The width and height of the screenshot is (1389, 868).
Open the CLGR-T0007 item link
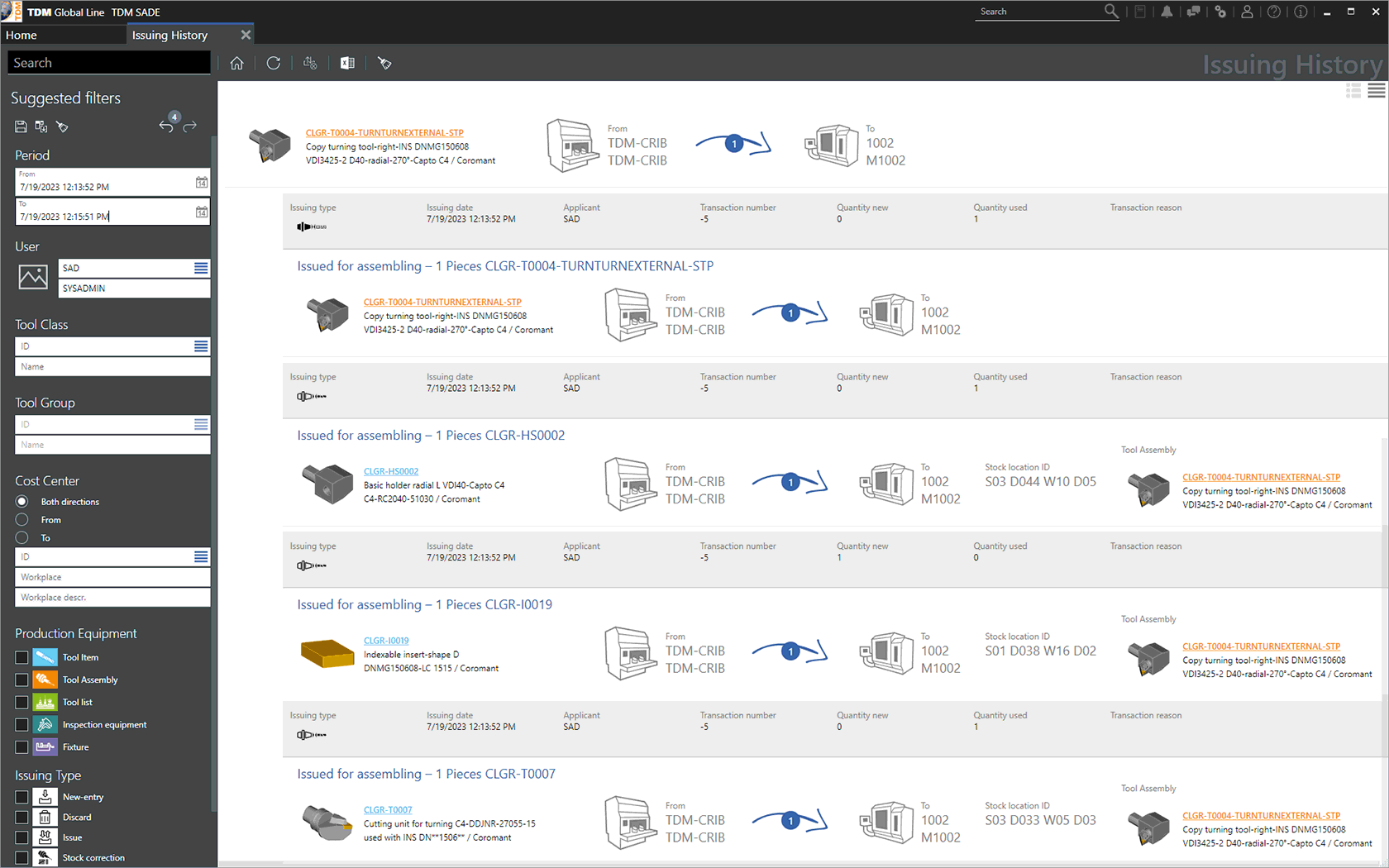coord(388,810)
